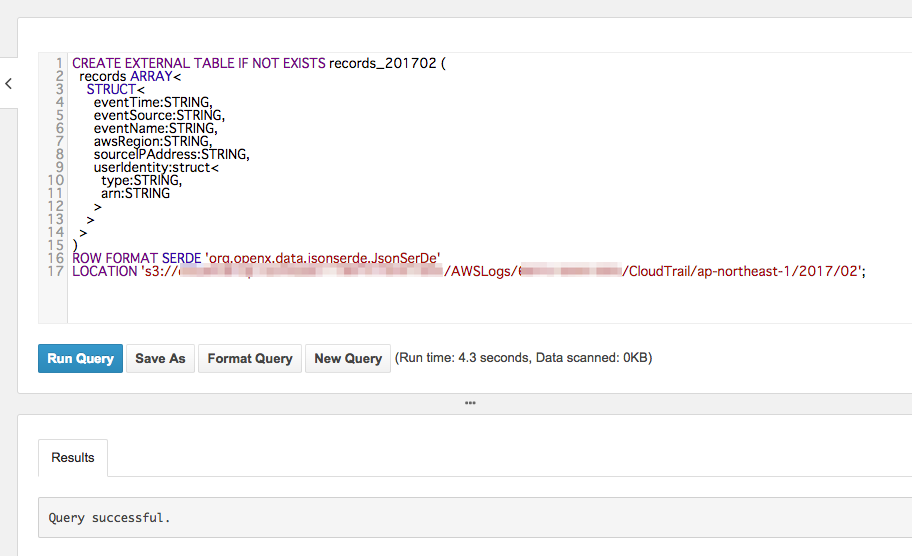Click the three-dot pane resize handle

click(x=470, y=403)
